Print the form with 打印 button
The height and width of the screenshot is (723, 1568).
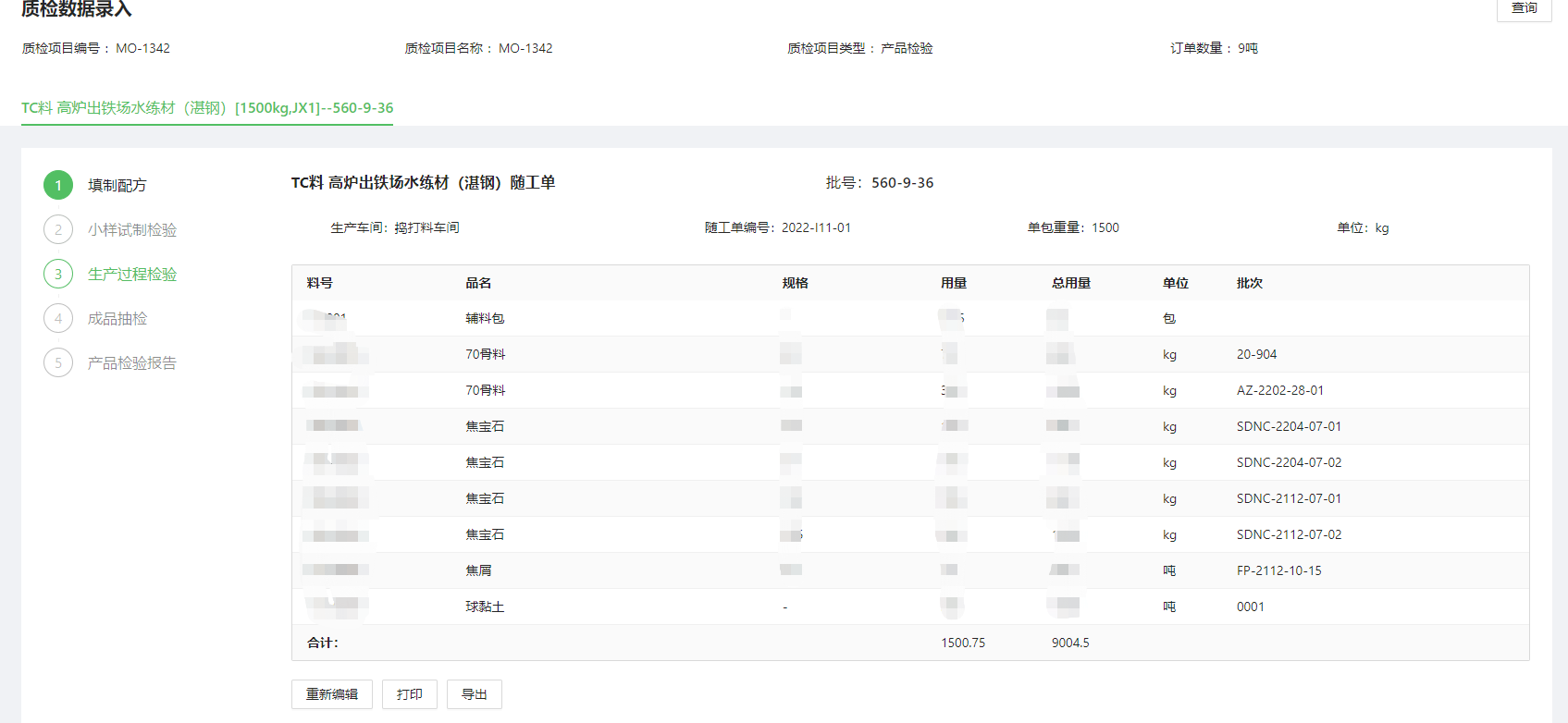pyautogui.click(x=409, y=694)
